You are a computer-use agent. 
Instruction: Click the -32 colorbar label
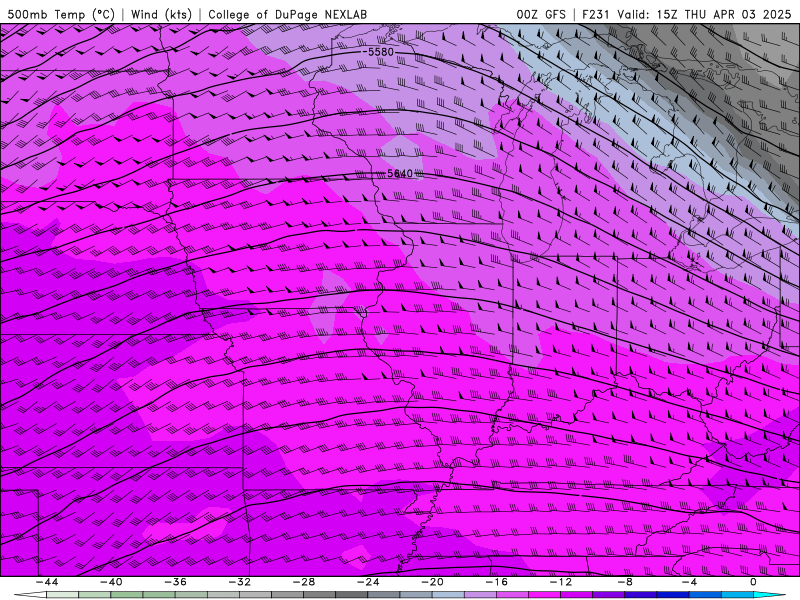(239, 582)
